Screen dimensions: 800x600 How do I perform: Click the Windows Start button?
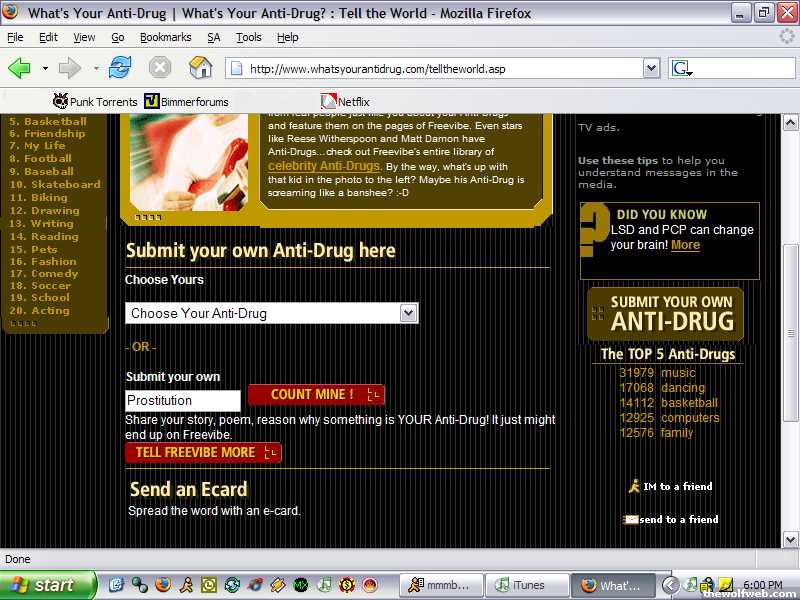click(48, 585)
